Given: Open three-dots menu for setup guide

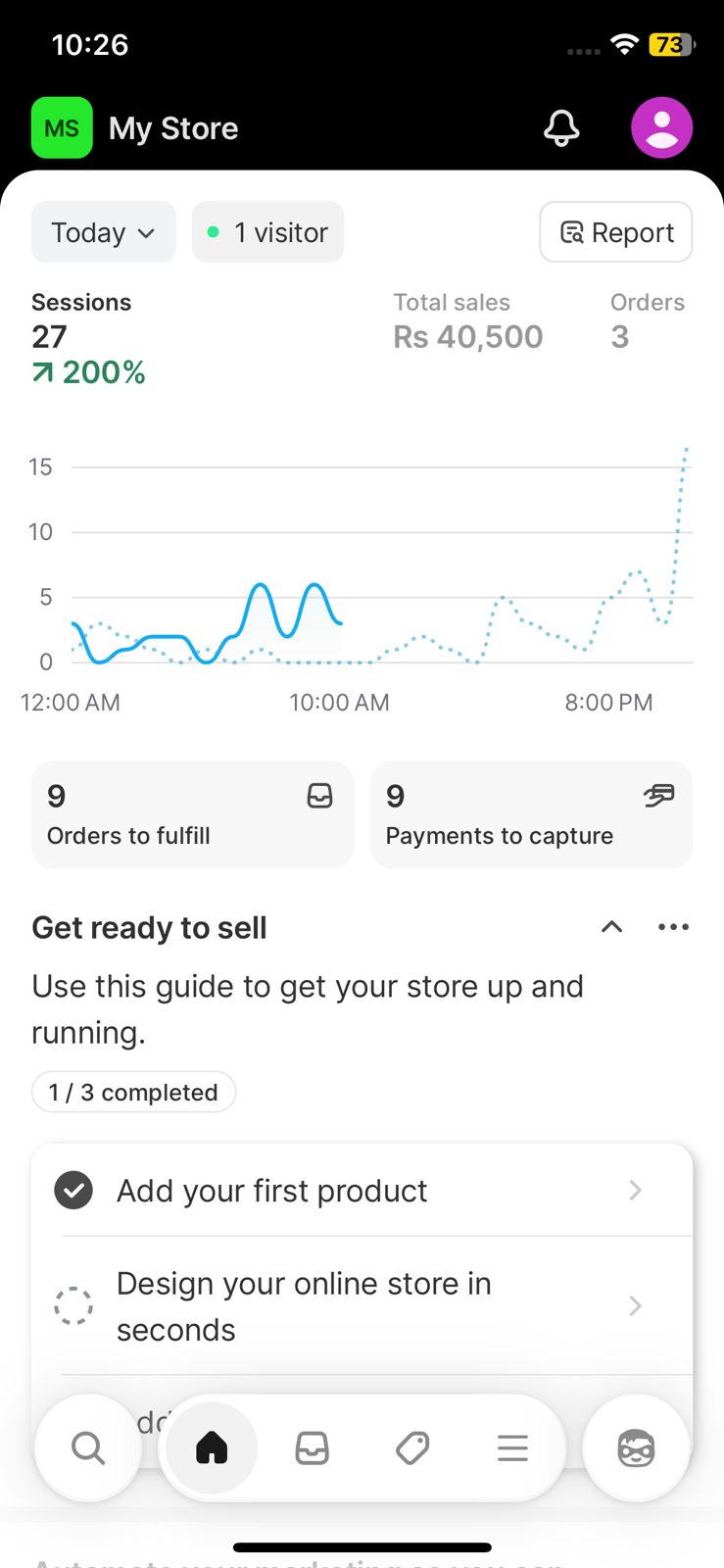Looking at the screenshot, I should (x=673, y=927).
